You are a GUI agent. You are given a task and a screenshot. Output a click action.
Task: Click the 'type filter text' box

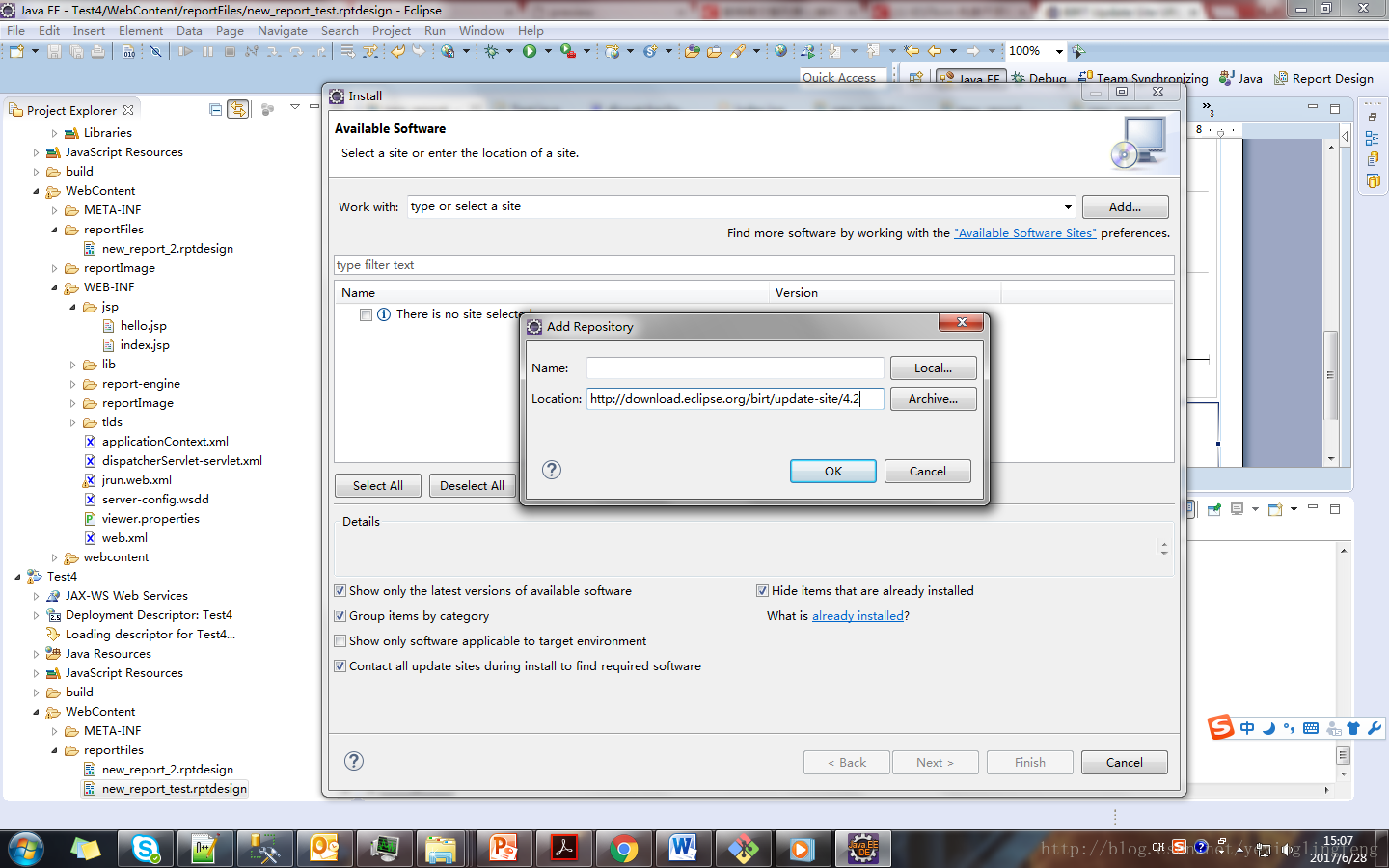[754, 264]
